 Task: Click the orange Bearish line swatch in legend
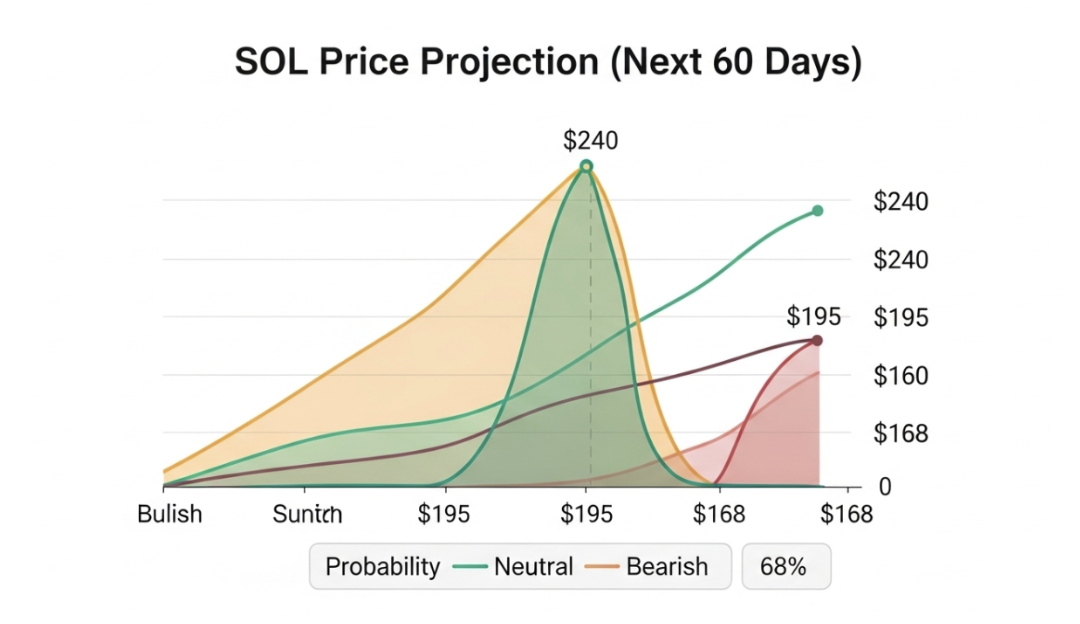tap(602, 567)
